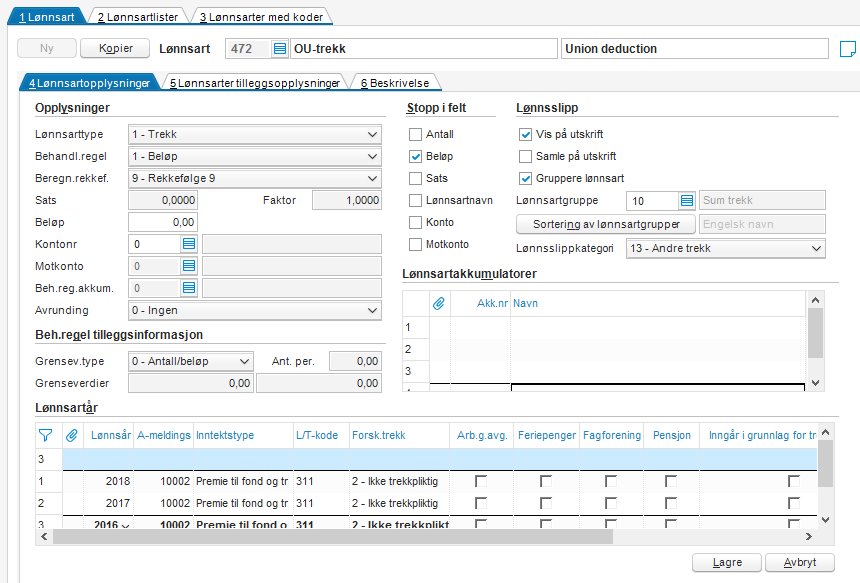Screen dimensions: 860x583
Task: Uncheck the Beløp stop-in-field checkbox
Action: tap(416, 156)
